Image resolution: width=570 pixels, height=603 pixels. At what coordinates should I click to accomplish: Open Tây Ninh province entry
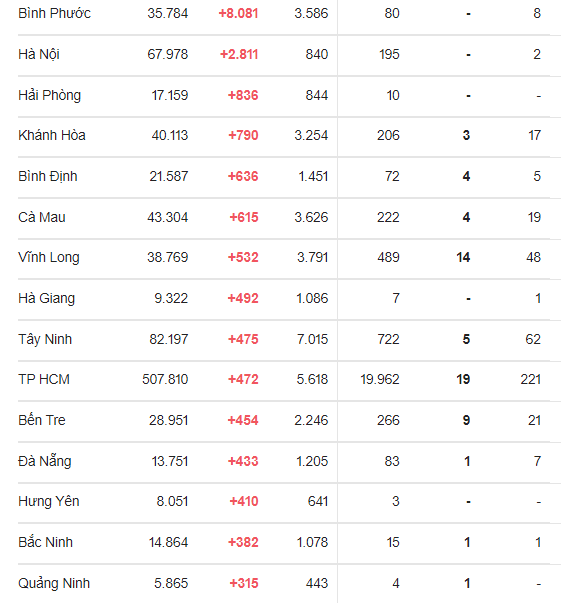tap(45, 340)
